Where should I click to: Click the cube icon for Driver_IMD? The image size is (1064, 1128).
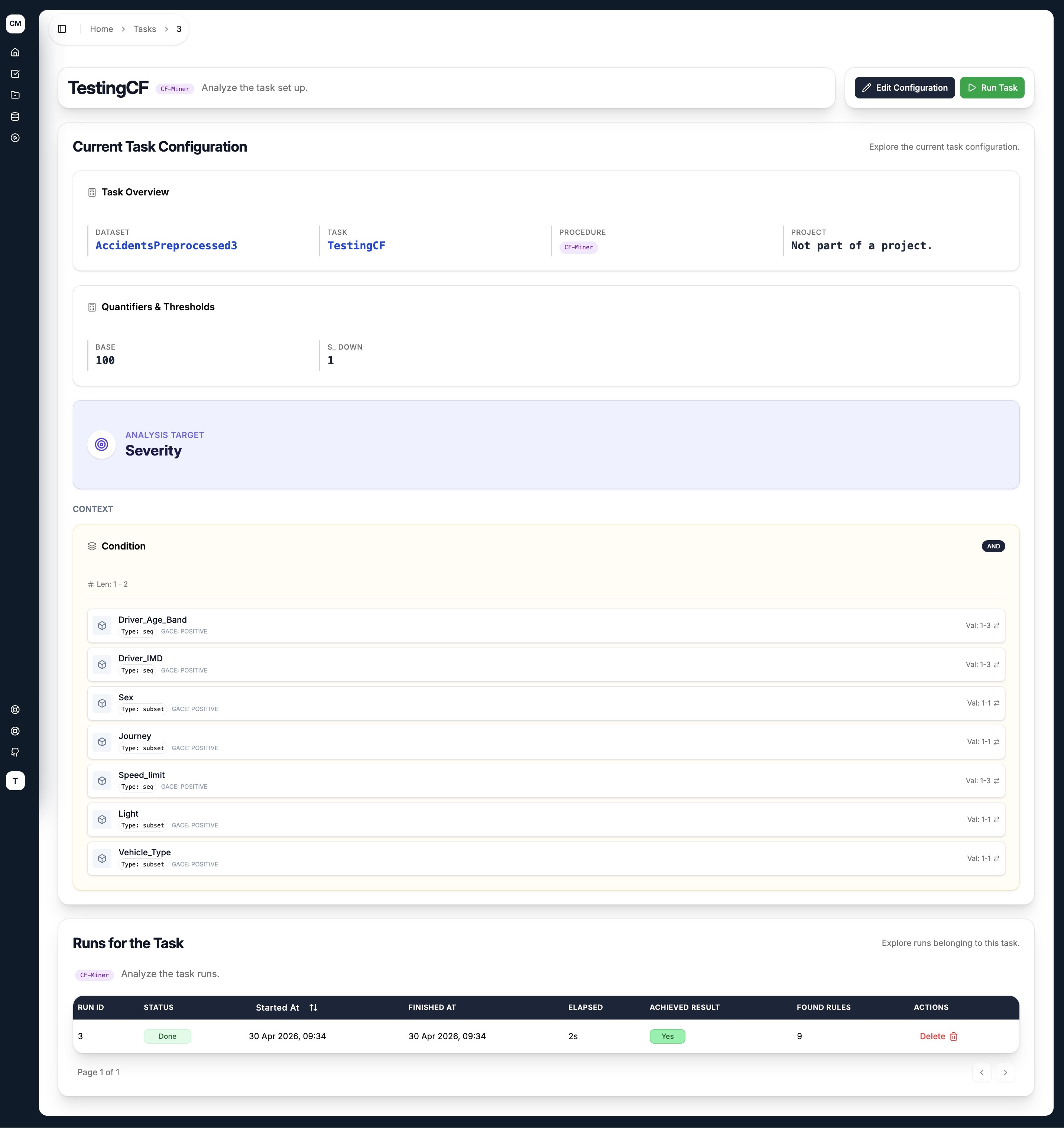pyautogui.click(x=102, y=664)
